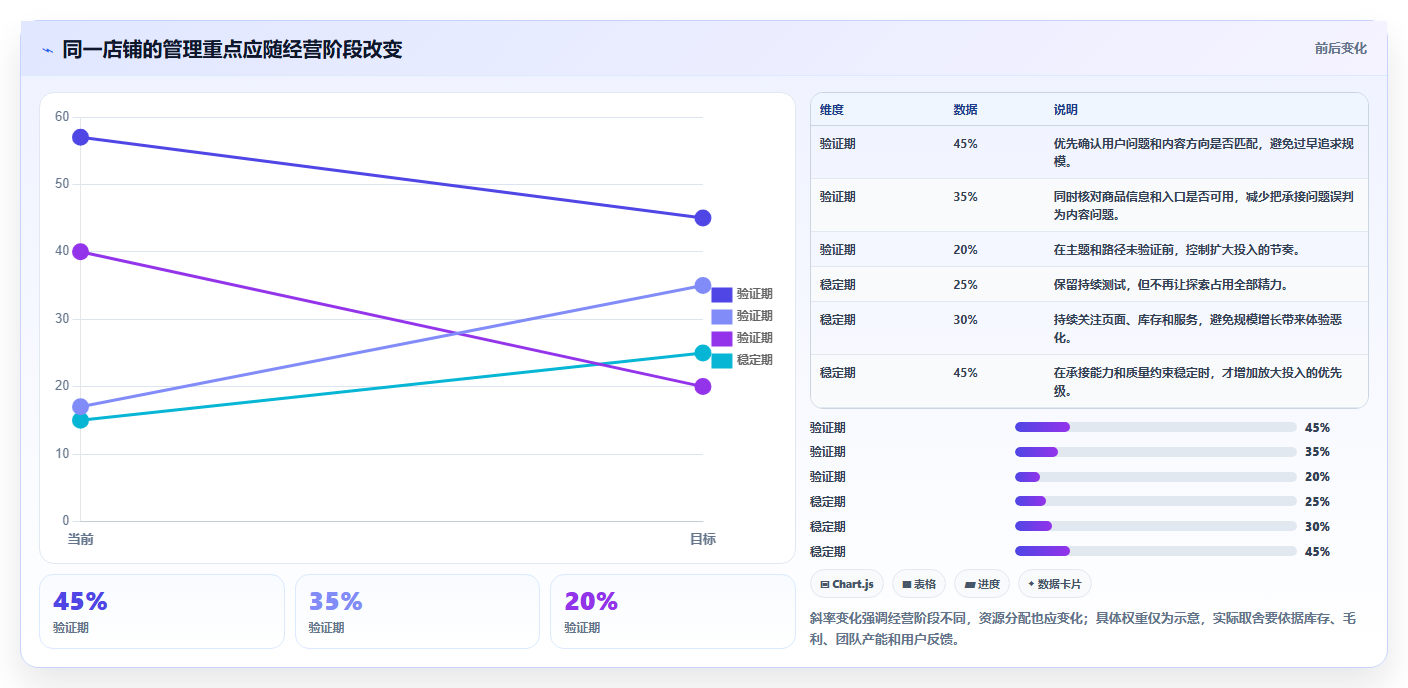Click the 25% cell in the table
The width and height of the screenshot is (1408, 688).
tap(965, 285)
